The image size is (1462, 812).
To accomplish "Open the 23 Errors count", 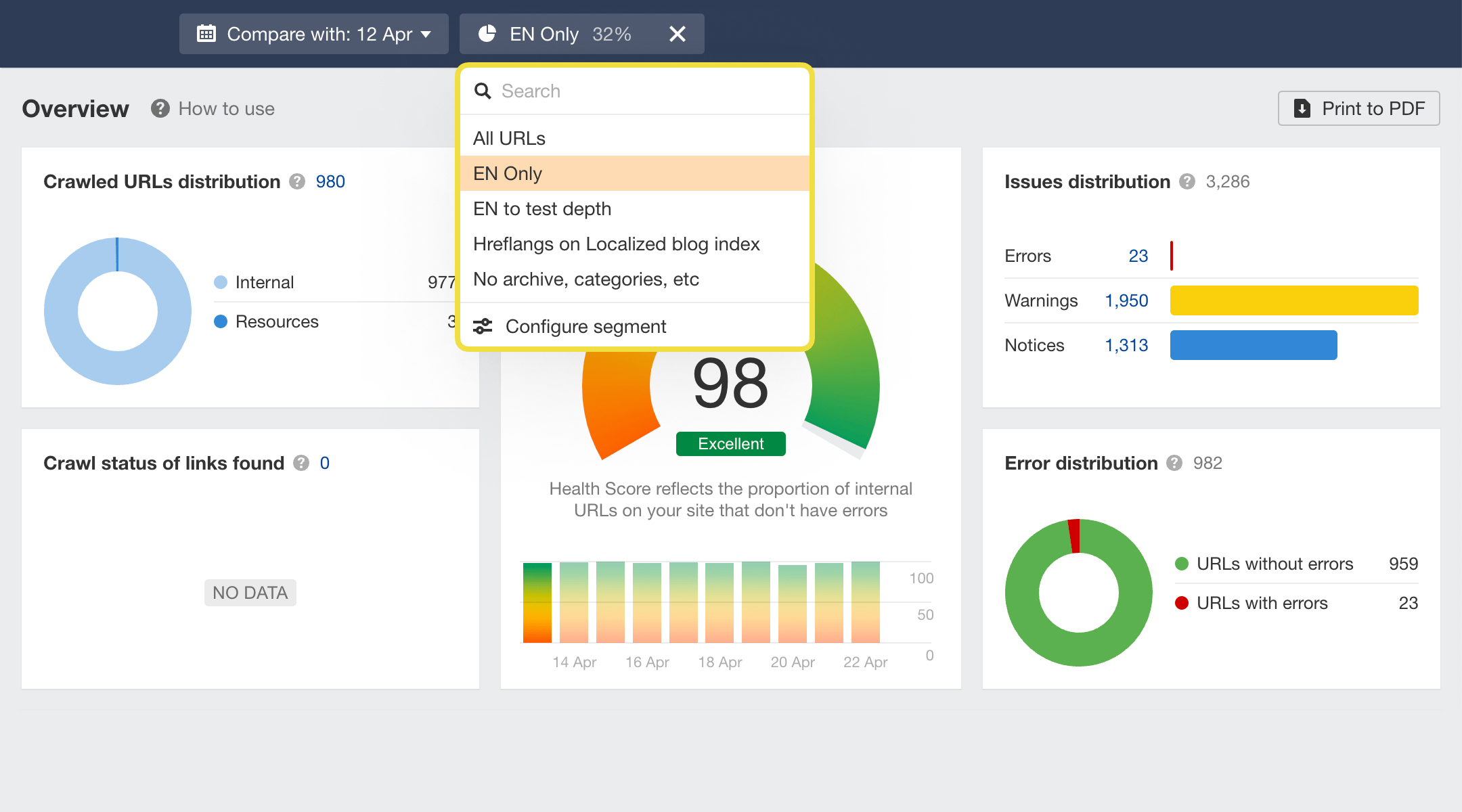I will point(1138,256).
